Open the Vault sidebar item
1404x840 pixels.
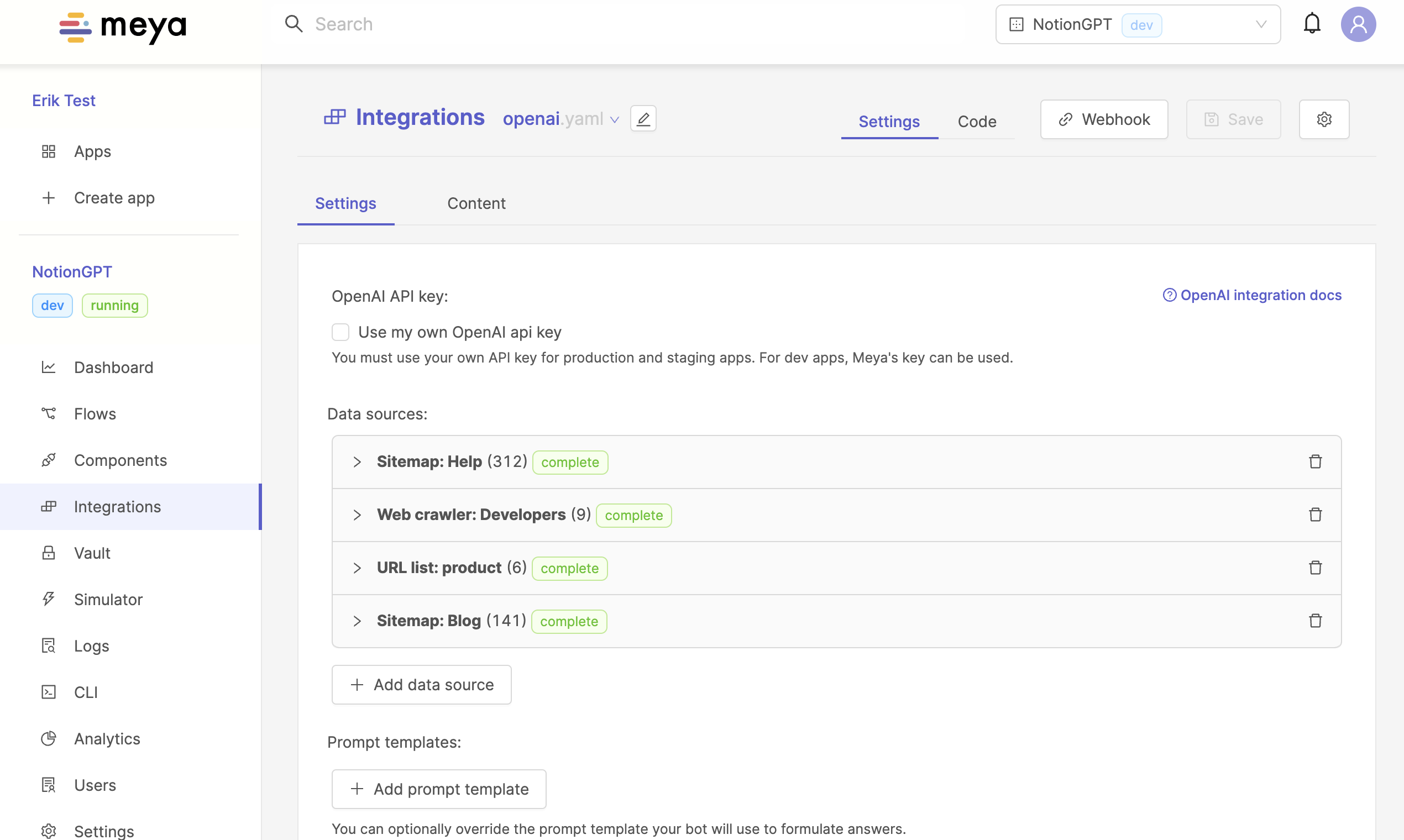[92, 553]
